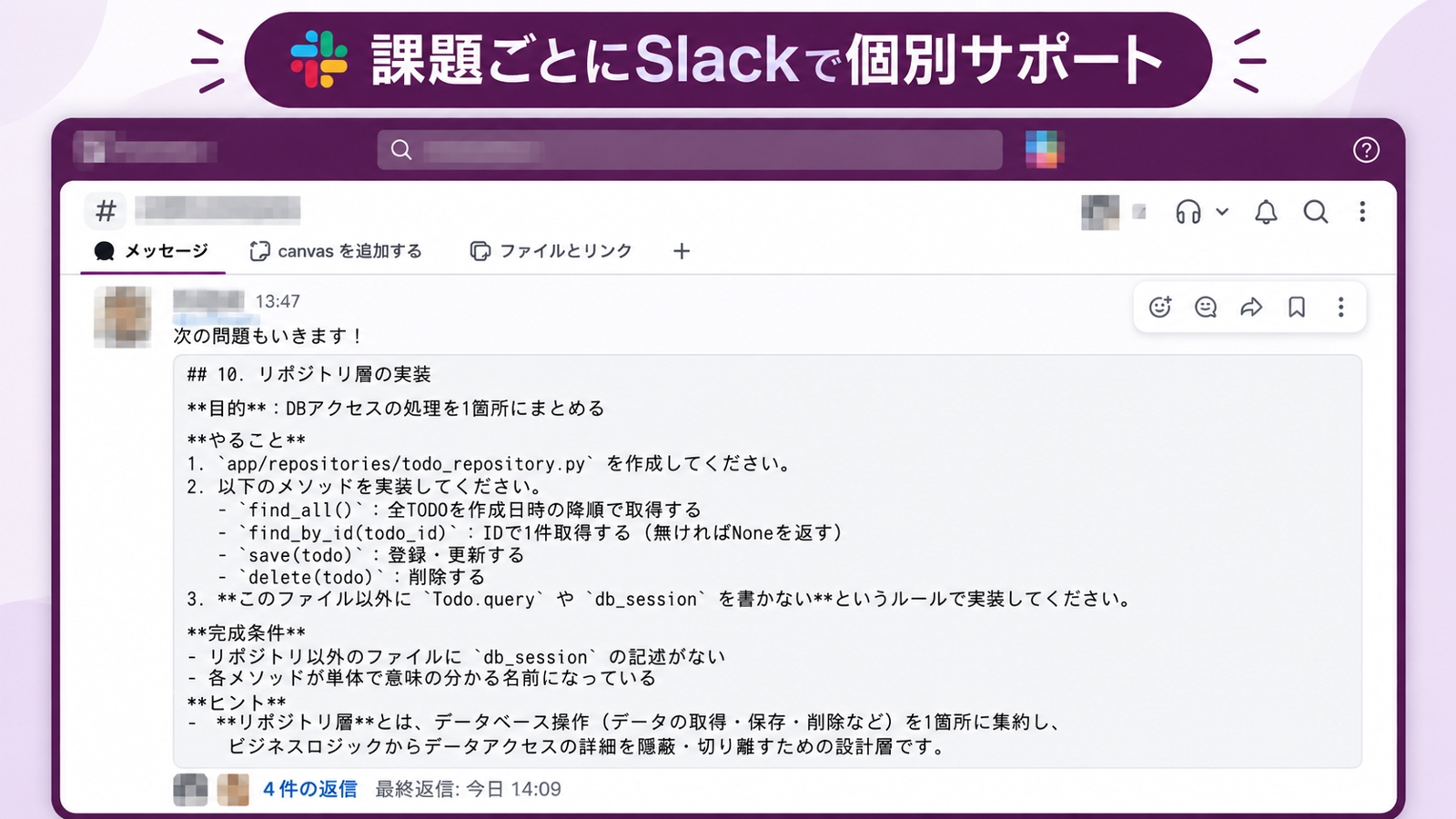The width and height of the screenshot is (1456, 819).
Task: Open channel member avatars list
Action: [1100, 213]
